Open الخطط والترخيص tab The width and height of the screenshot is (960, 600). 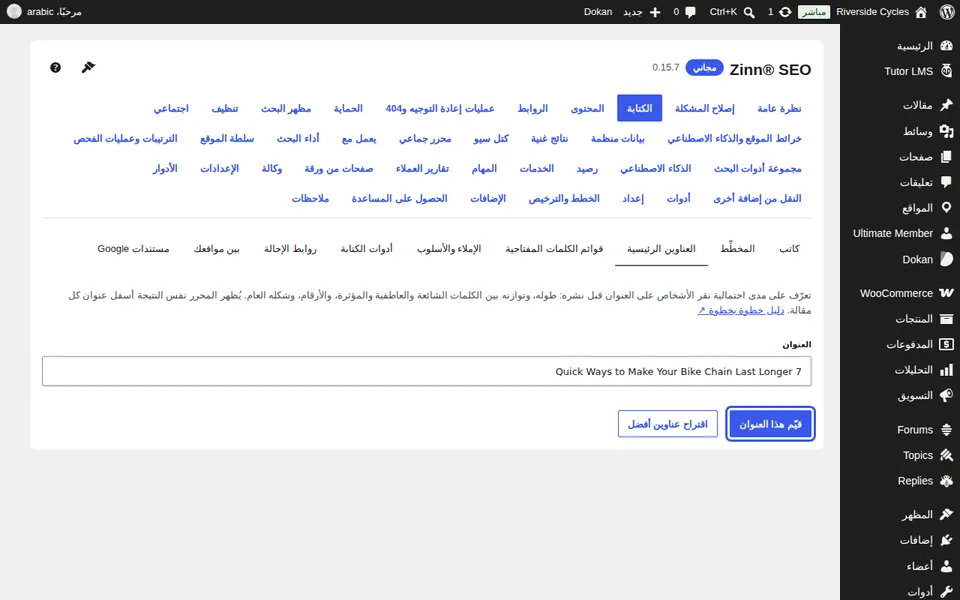pos(564,198)
